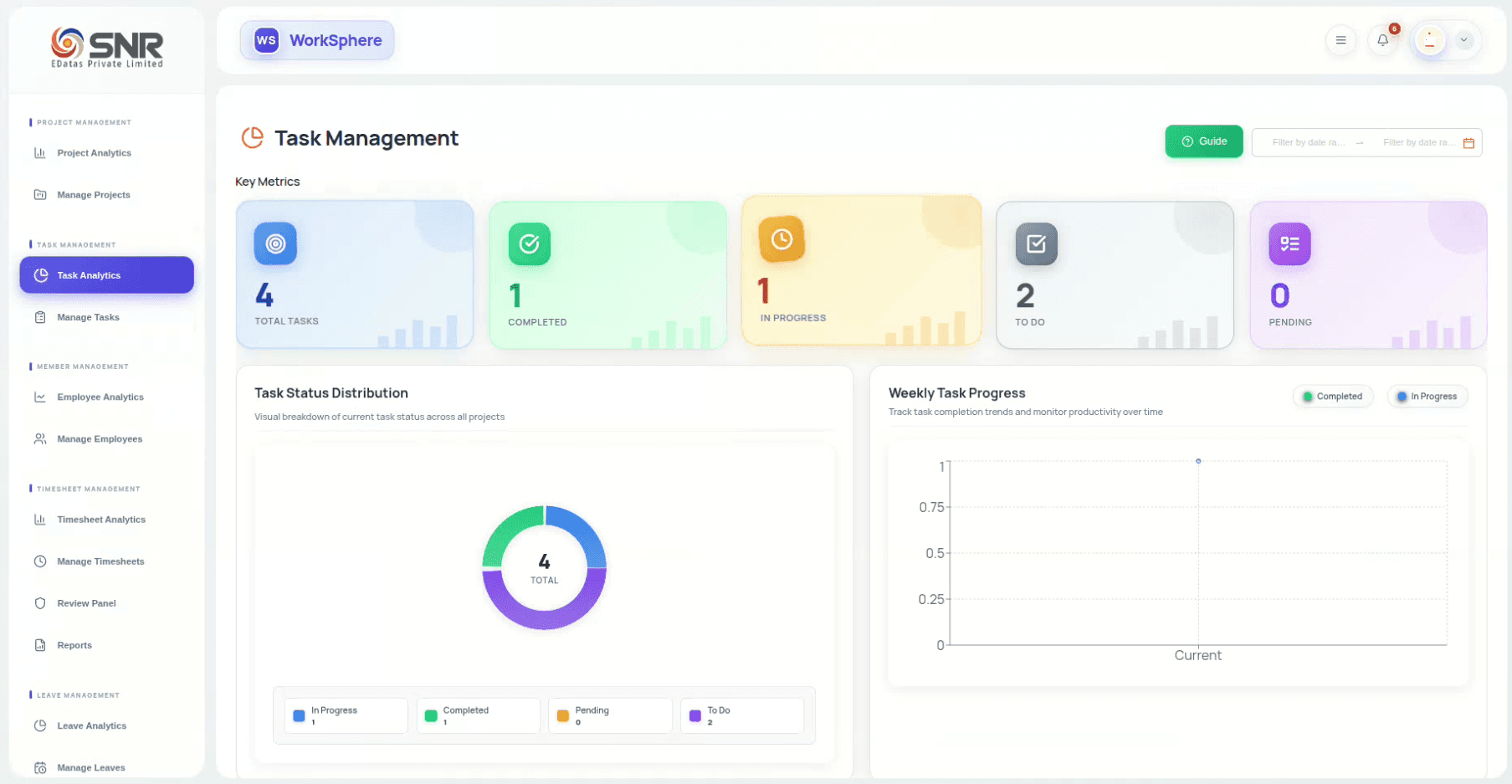Screen dimensions: 1512x784
Task: Toggle the Completed series in weekly chart
Action: (1333, 397)
